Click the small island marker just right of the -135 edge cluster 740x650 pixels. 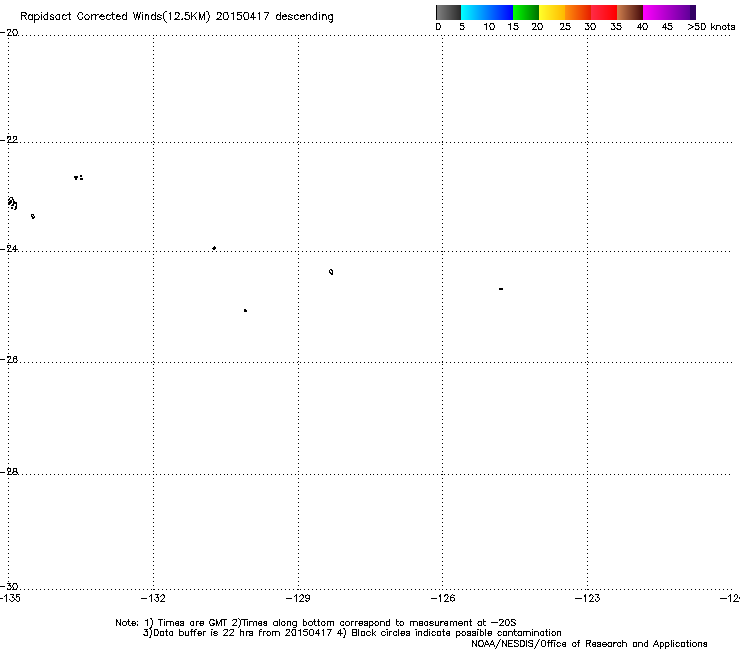click(33, 216)
